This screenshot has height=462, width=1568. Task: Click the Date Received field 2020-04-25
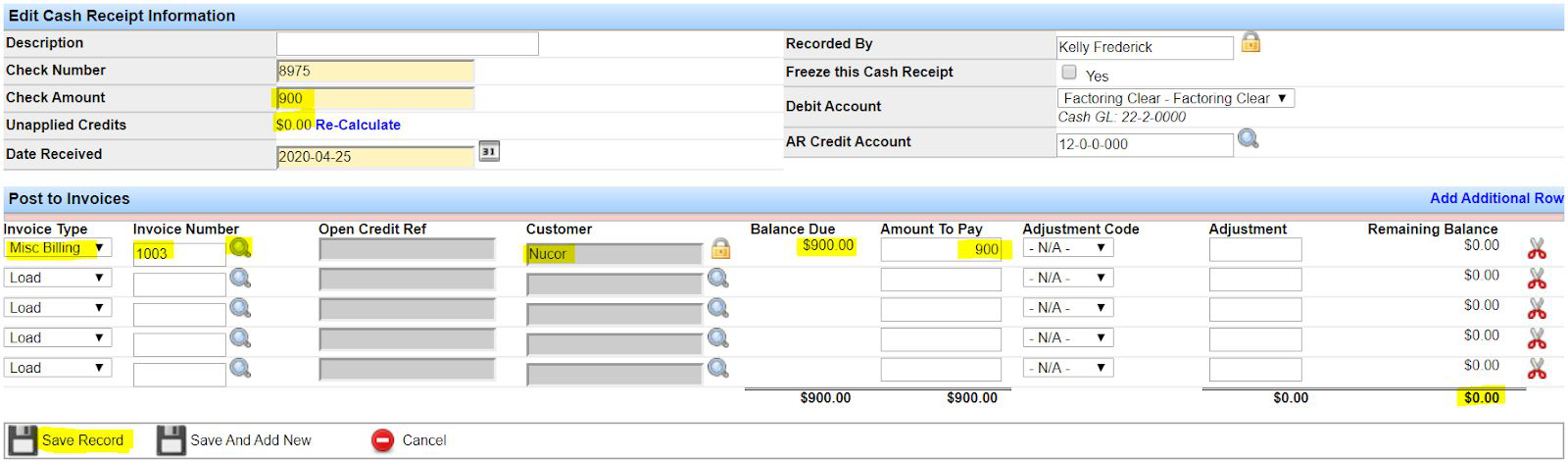[375, 156]
